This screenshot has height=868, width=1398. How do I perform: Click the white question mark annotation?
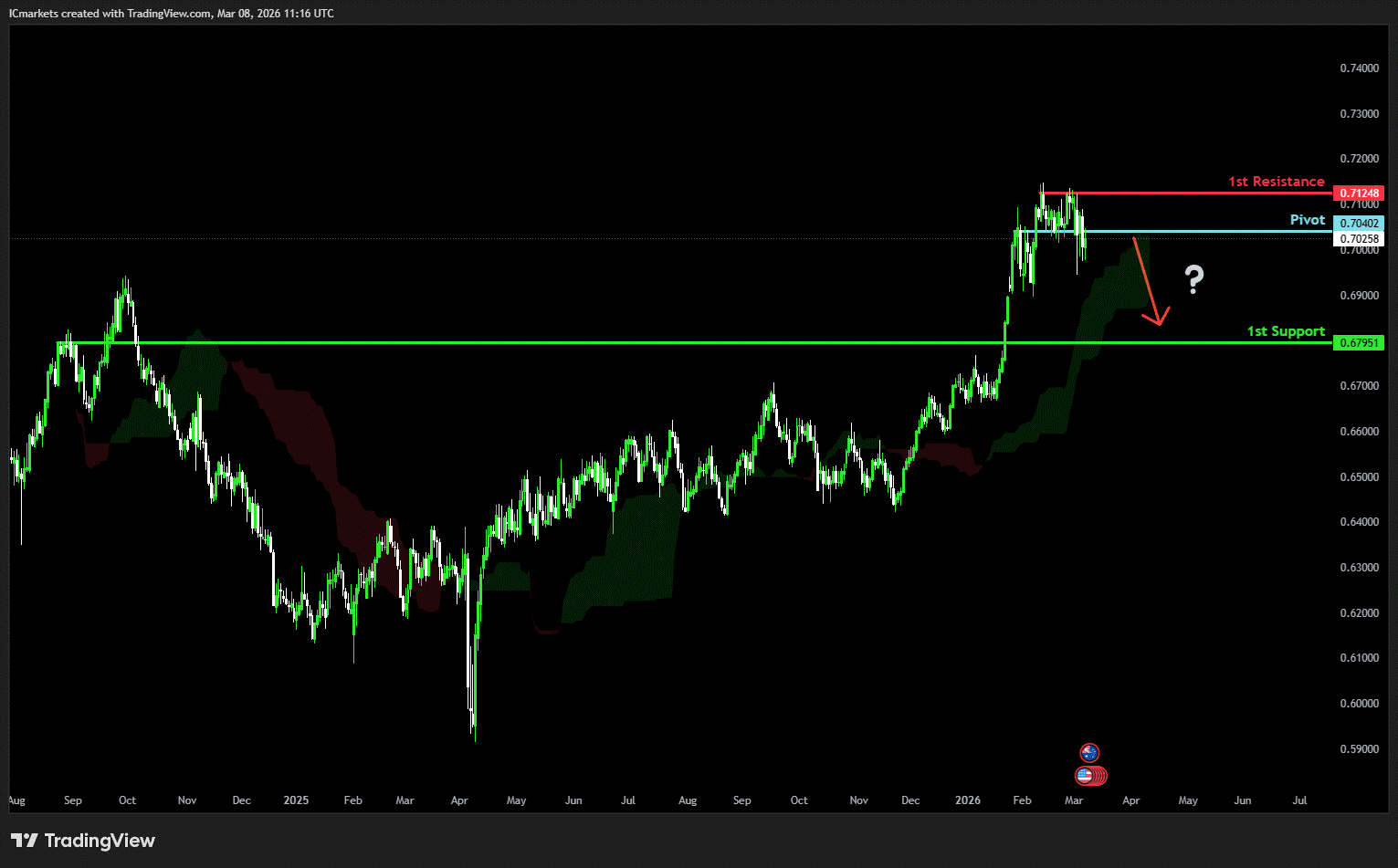click(1193, 279)
